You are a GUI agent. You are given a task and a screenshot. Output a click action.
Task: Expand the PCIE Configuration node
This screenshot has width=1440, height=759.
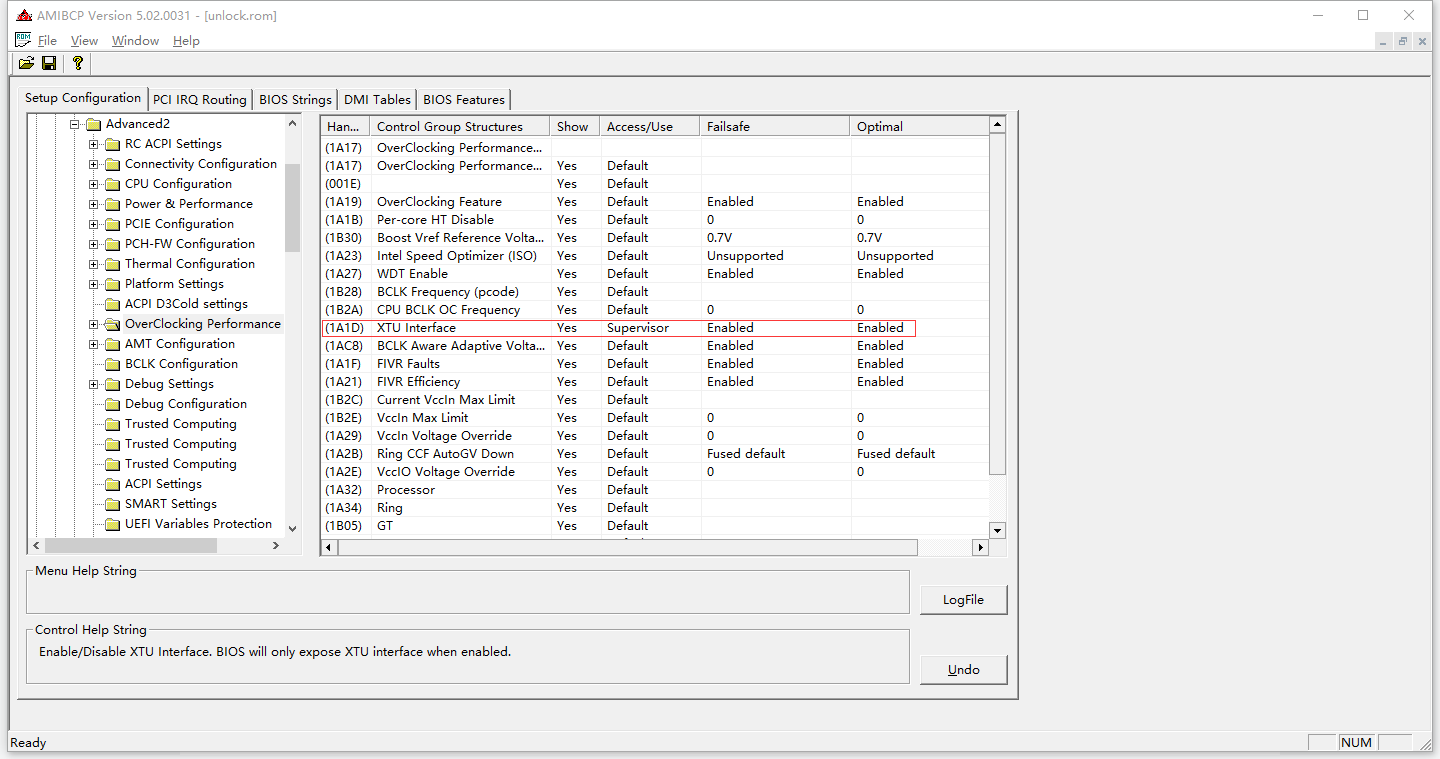(94, 224)
